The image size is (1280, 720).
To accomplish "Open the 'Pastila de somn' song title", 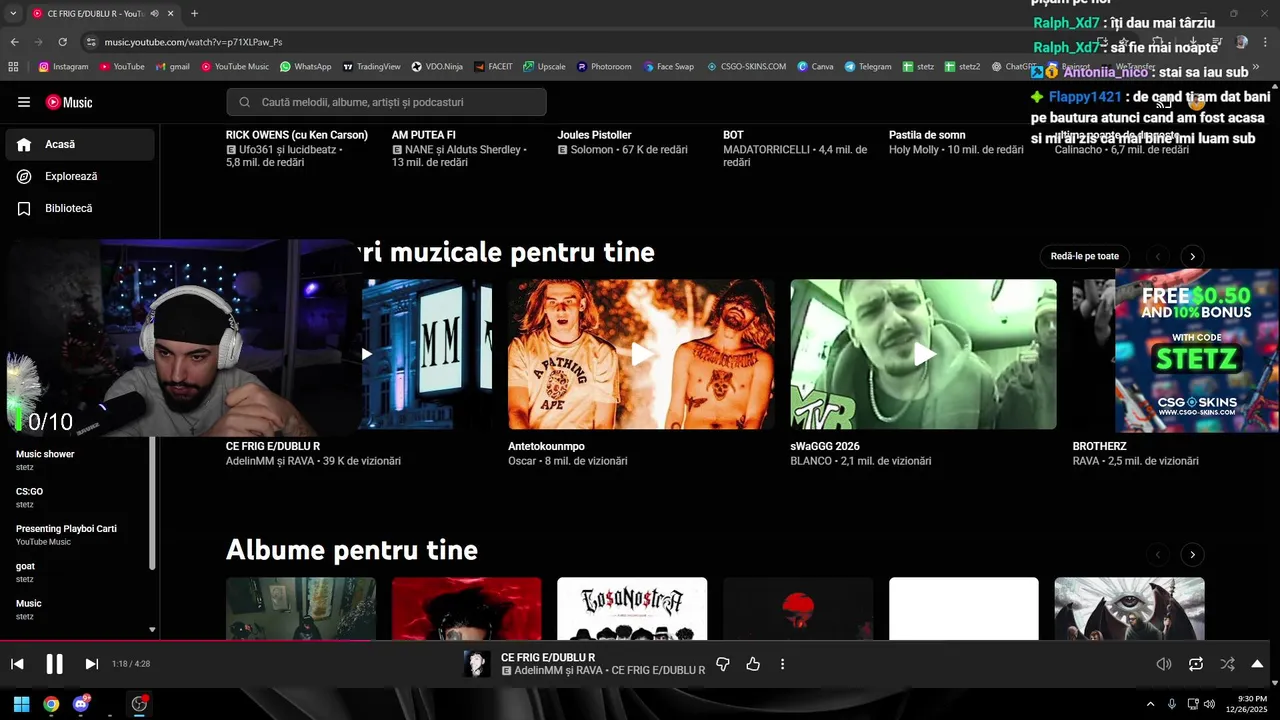I will coord(927,135).
